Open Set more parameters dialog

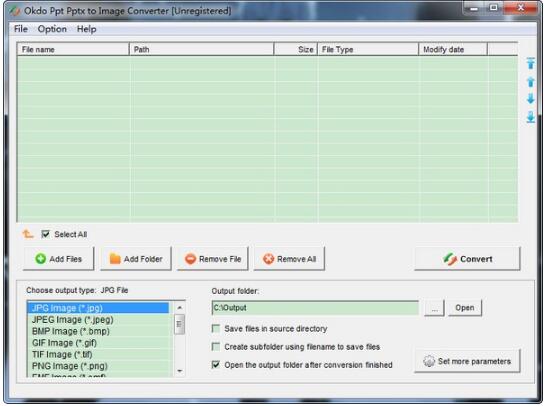pyautogui.click(x=467, y=361)
